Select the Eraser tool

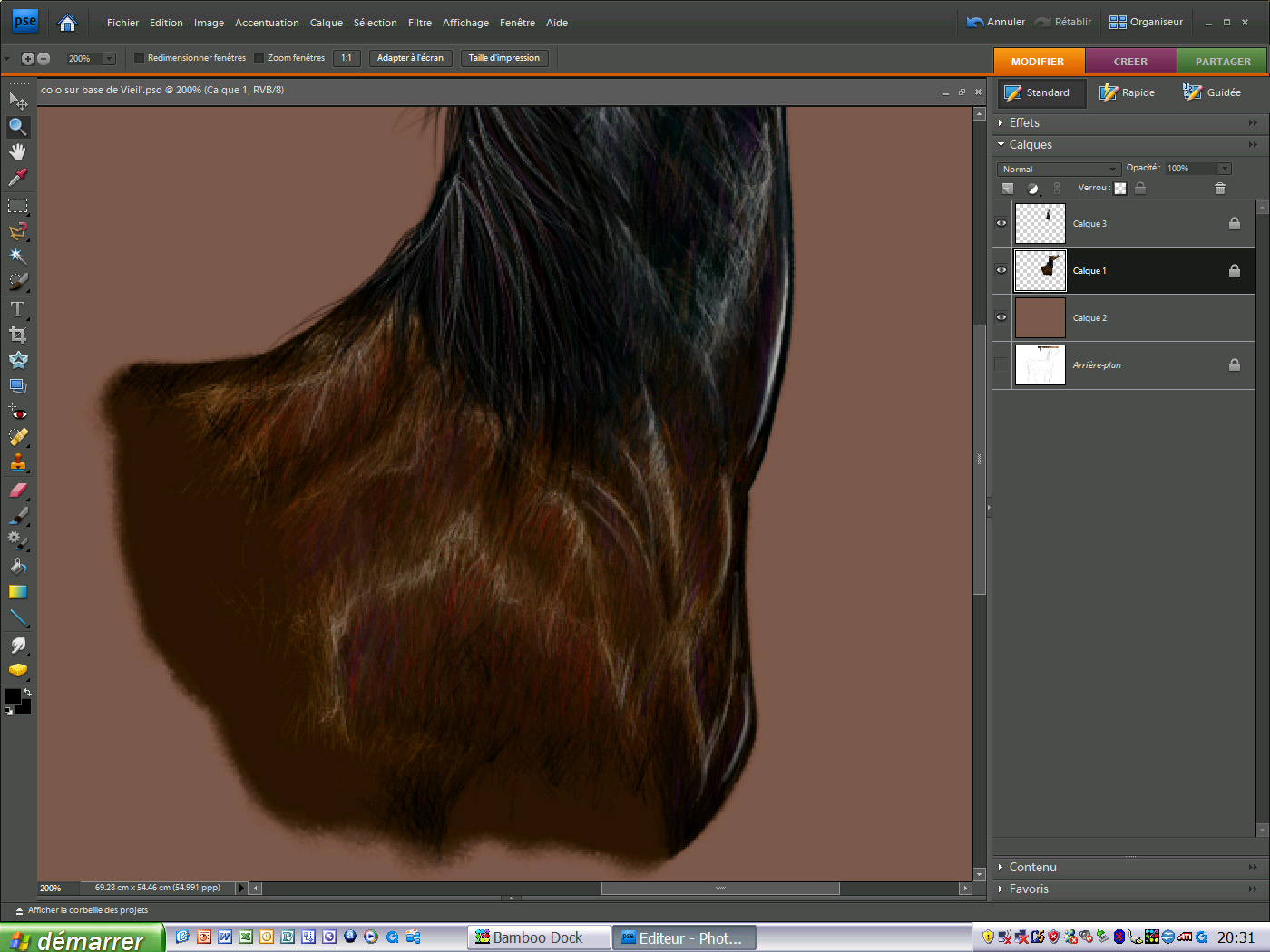point(17,490)
